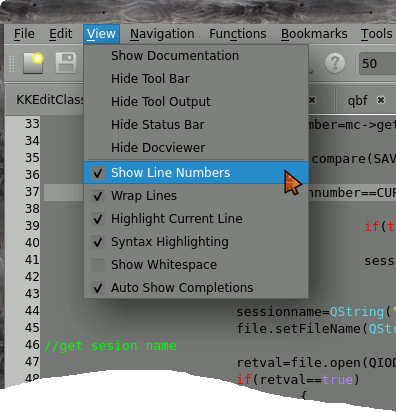
Task: Click the question mark help icon
Action: [x=335, y=63]
